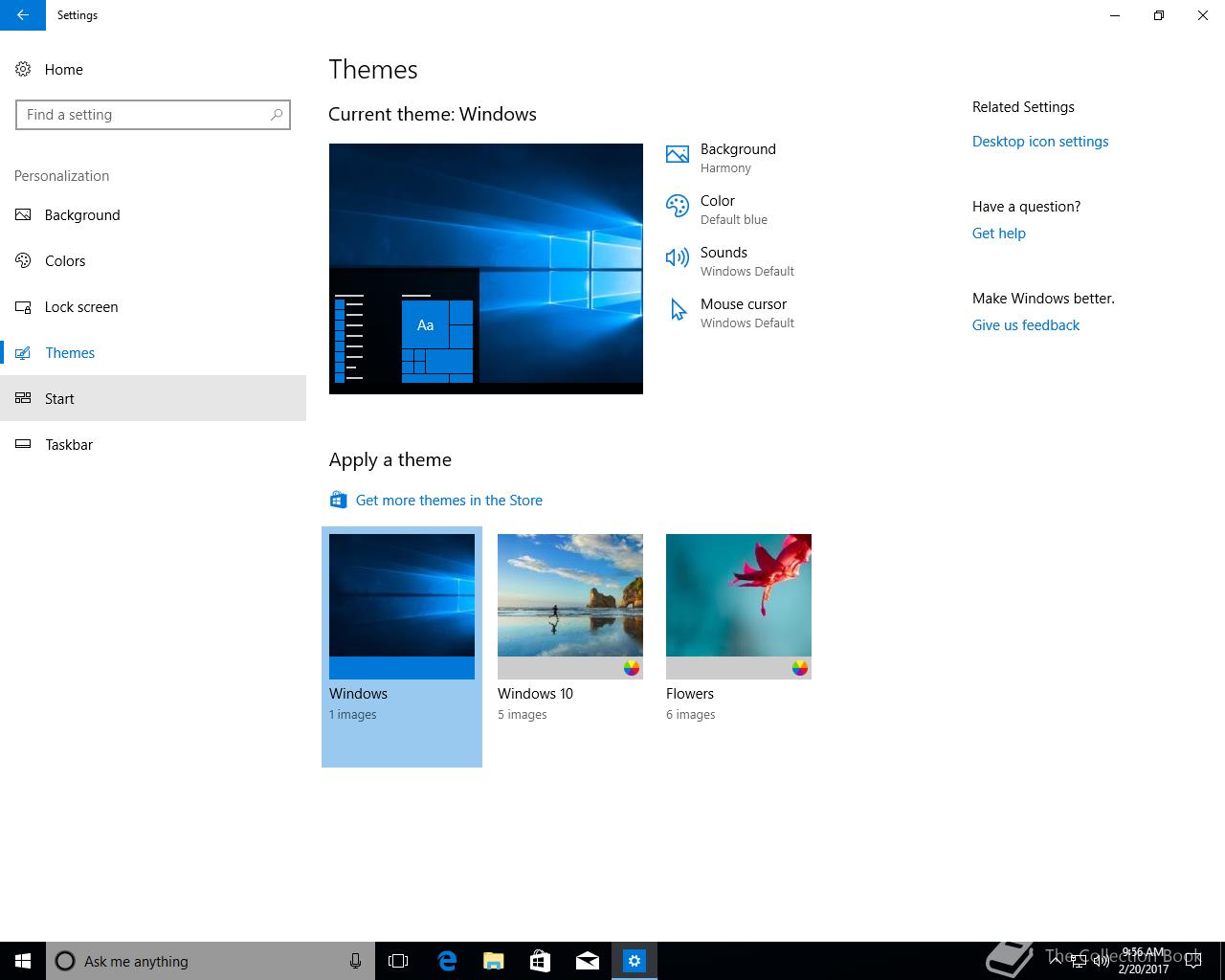Click the current theme preview image
The height and width of the screenshot is (980, 1225).
coord(486,269)
